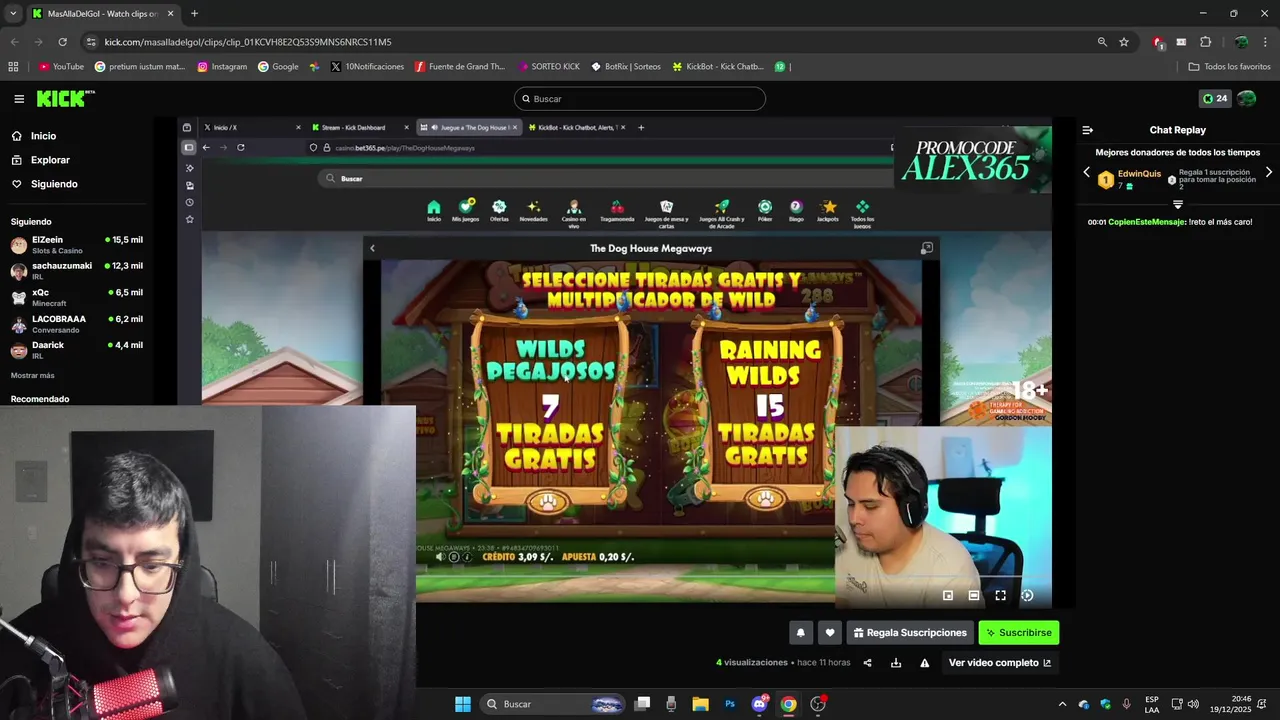
Task: Open ElZeein's channel in following list
Action: pos(76,245)
